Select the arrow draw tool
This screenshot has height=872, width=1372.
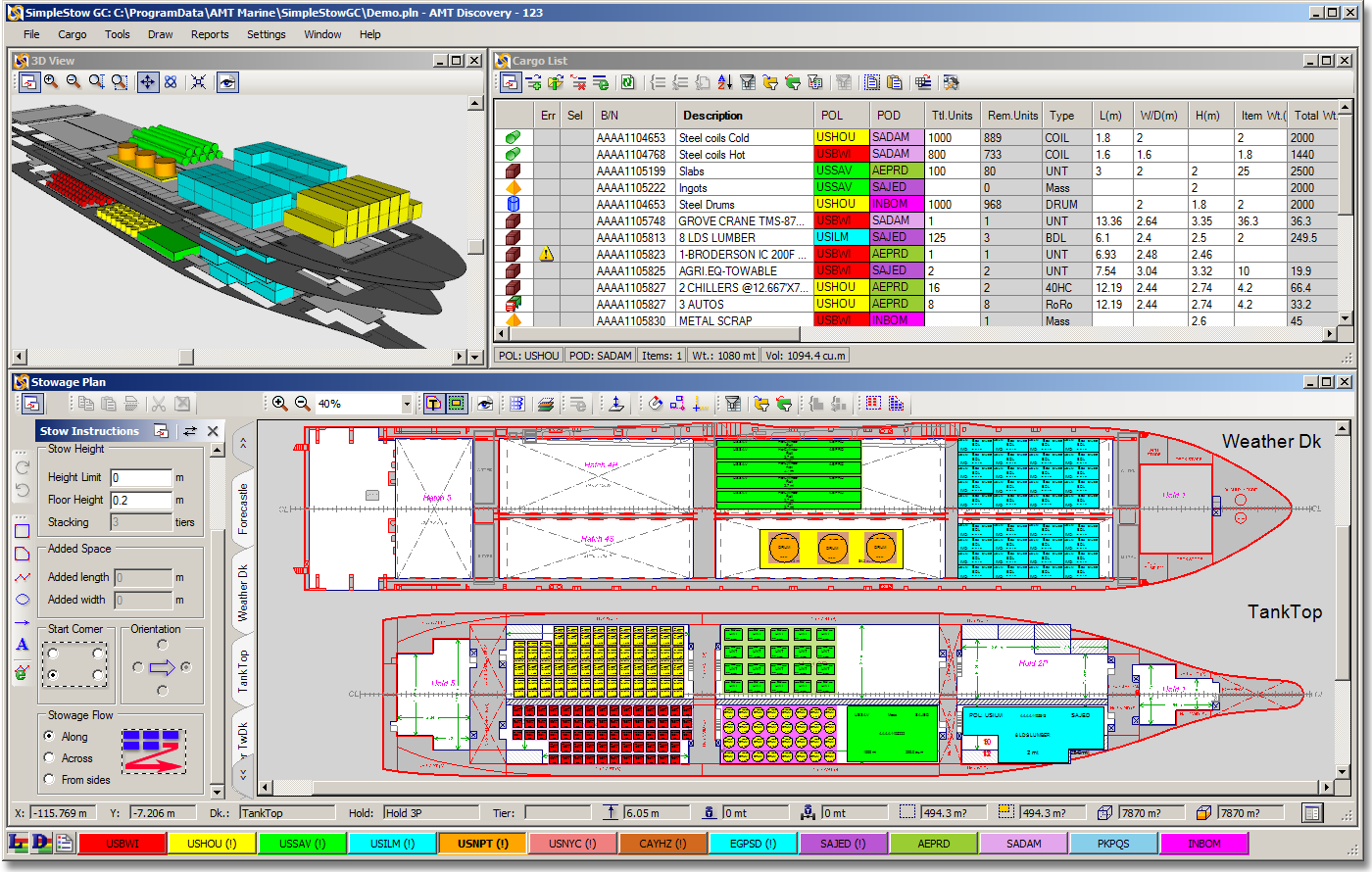pos(23,622)
